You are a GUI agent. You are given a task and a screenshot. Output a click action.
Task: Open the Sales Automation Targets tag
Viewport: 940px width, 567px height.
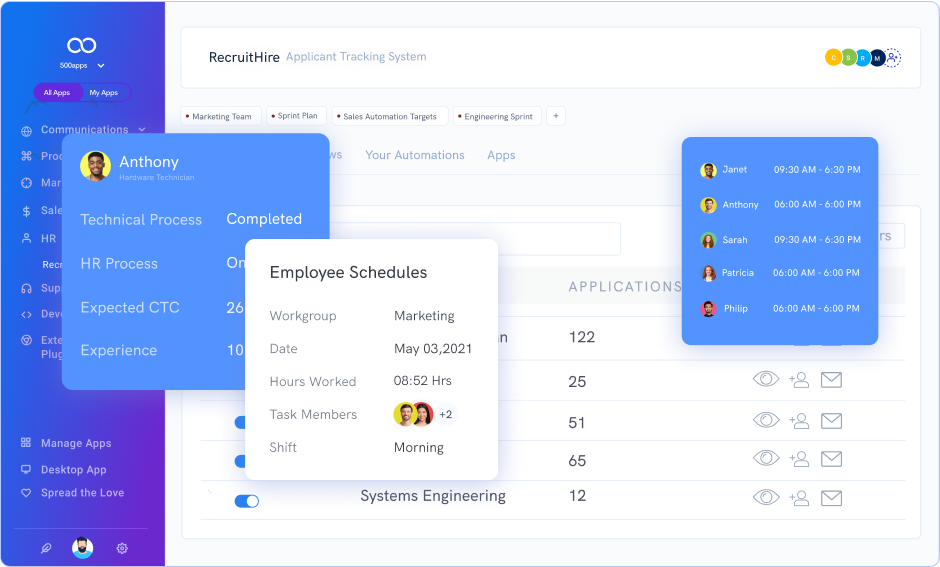click(x=390, y=116)
